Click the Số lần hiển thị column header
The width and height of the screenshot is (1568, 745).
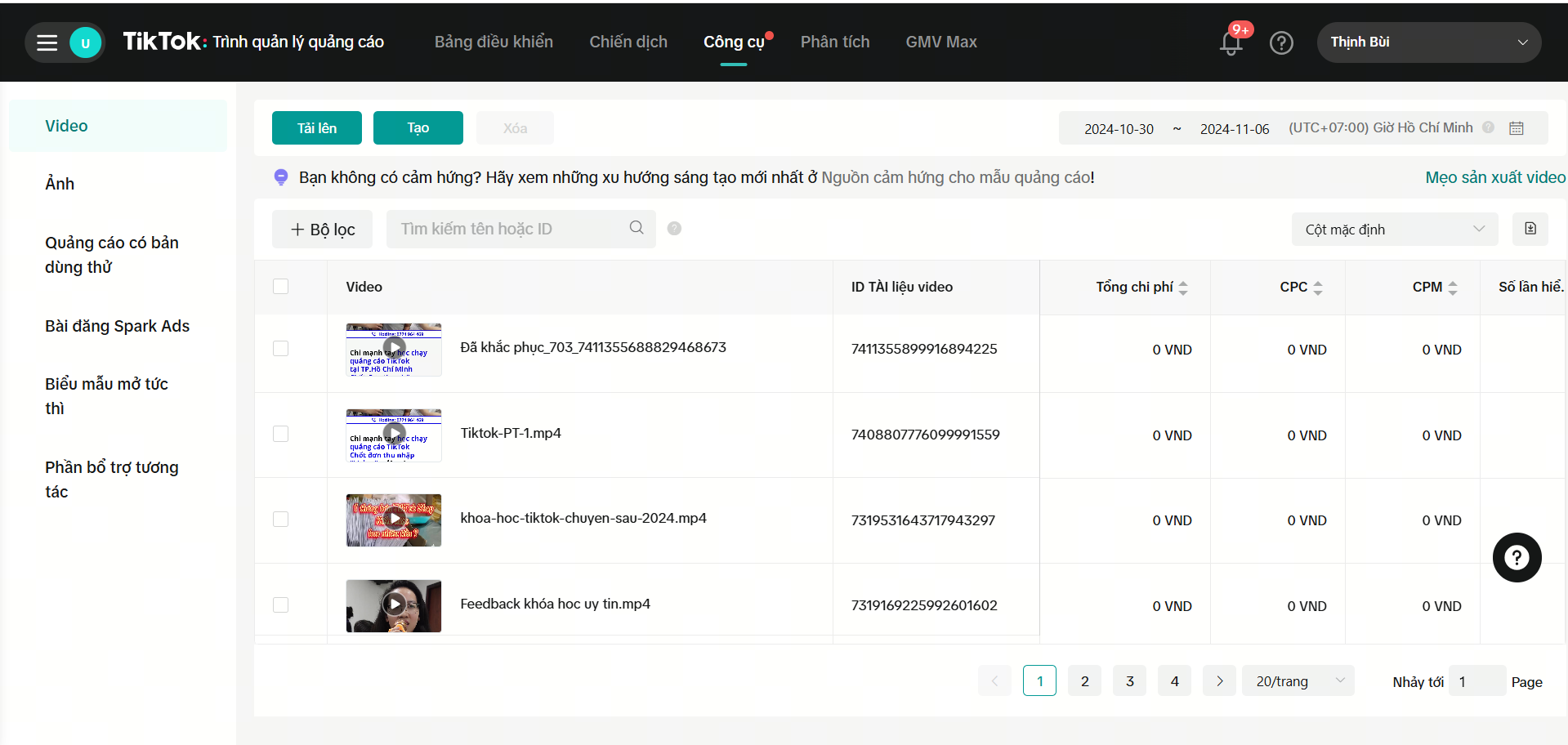[x=1531, y=287]
